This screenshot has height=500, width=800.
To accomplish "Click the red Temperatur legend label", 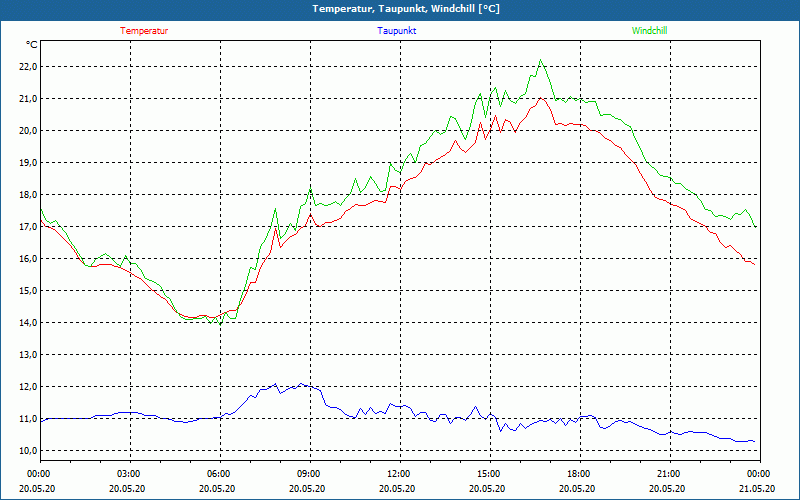I will pos(144,31).
